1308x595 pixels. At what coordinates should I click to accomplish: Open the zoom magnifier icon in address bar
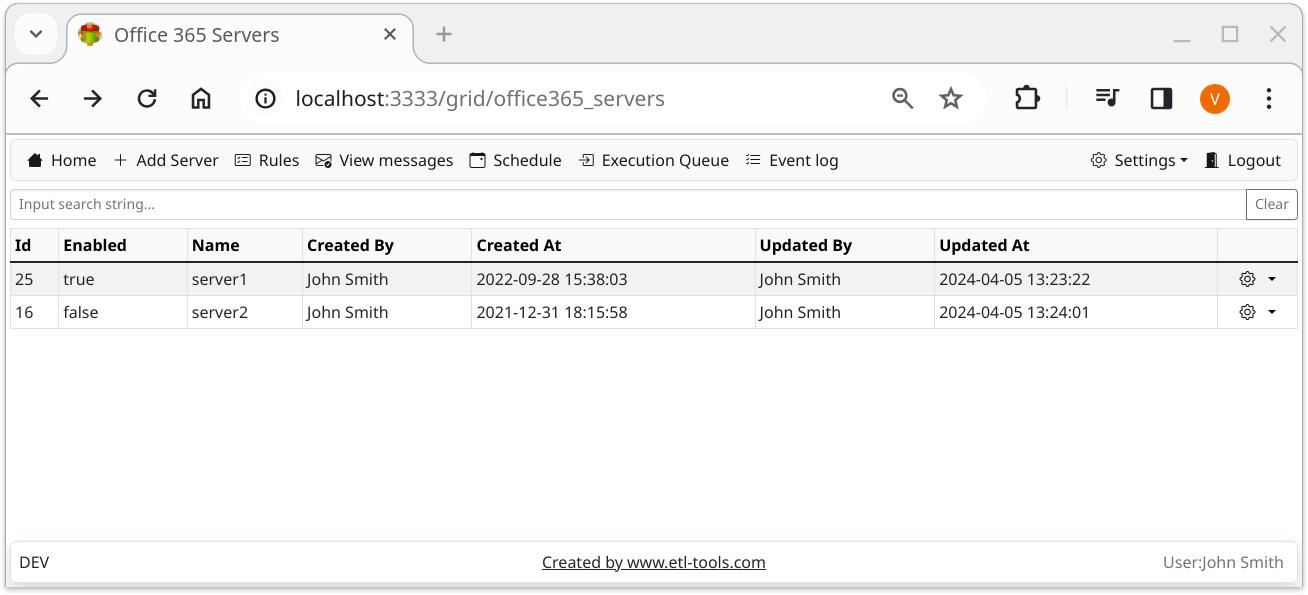[903, 98]
